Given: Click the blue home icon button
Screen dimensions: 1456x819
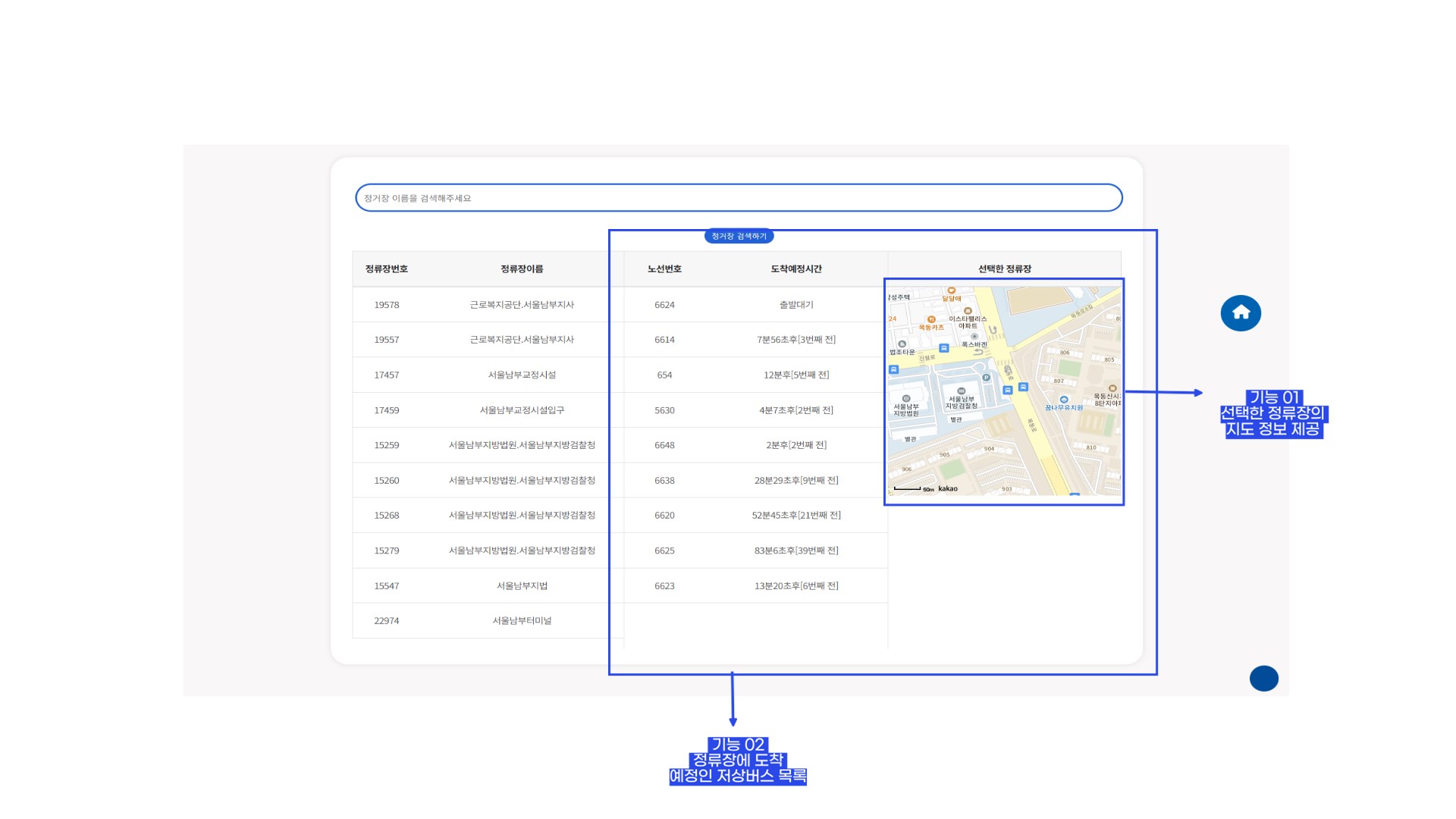Looking at the screenshot, I should [1241, 312].
